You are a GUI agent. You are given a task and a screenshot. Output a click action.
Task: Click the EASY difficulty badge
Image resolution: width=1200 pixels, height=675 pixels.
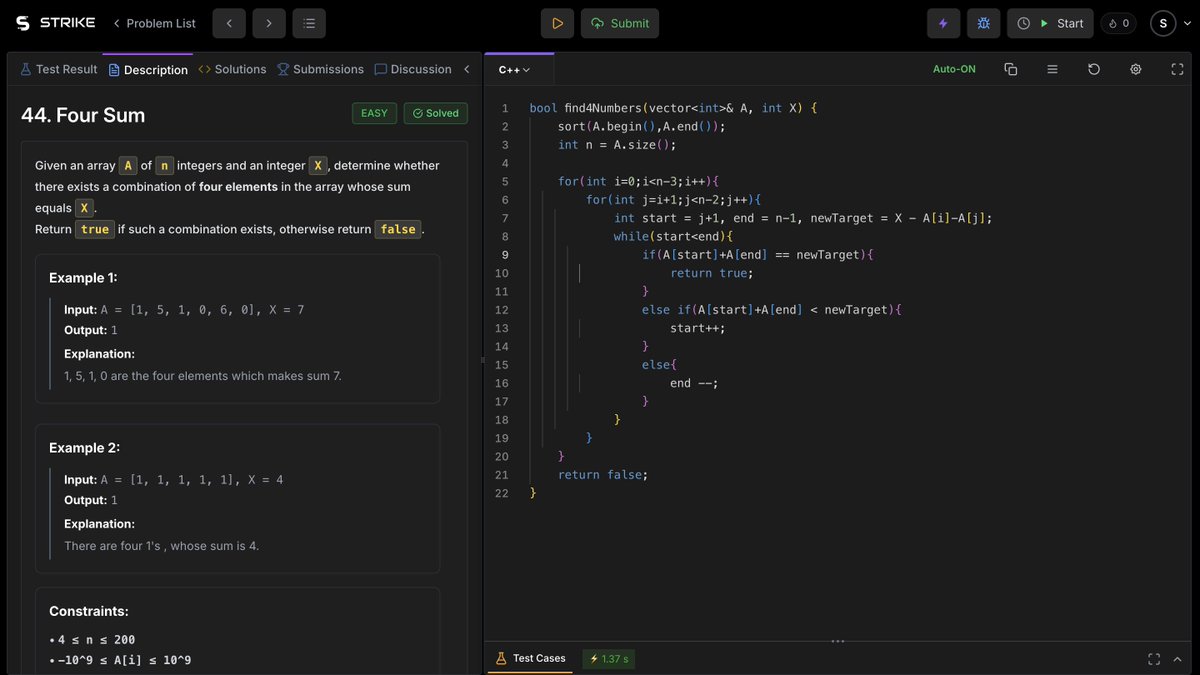(374, 113)
